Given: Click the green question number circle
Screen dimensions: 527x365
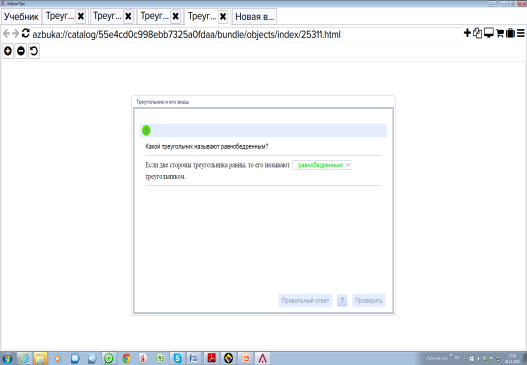Looking at the screenshot, I should point(146,130).
